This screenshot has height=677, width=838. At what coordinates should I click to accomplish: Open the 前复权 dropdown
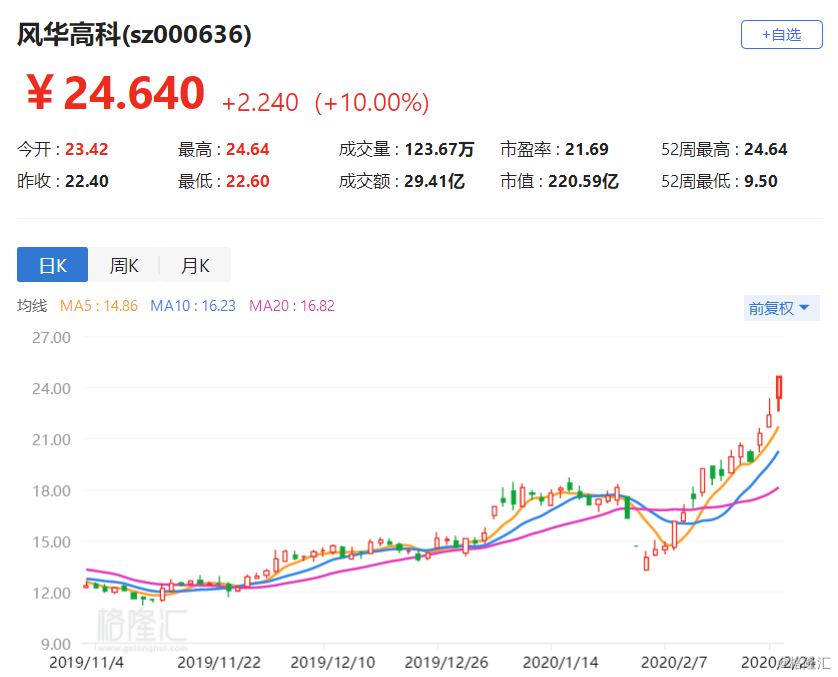click(781, 308)
